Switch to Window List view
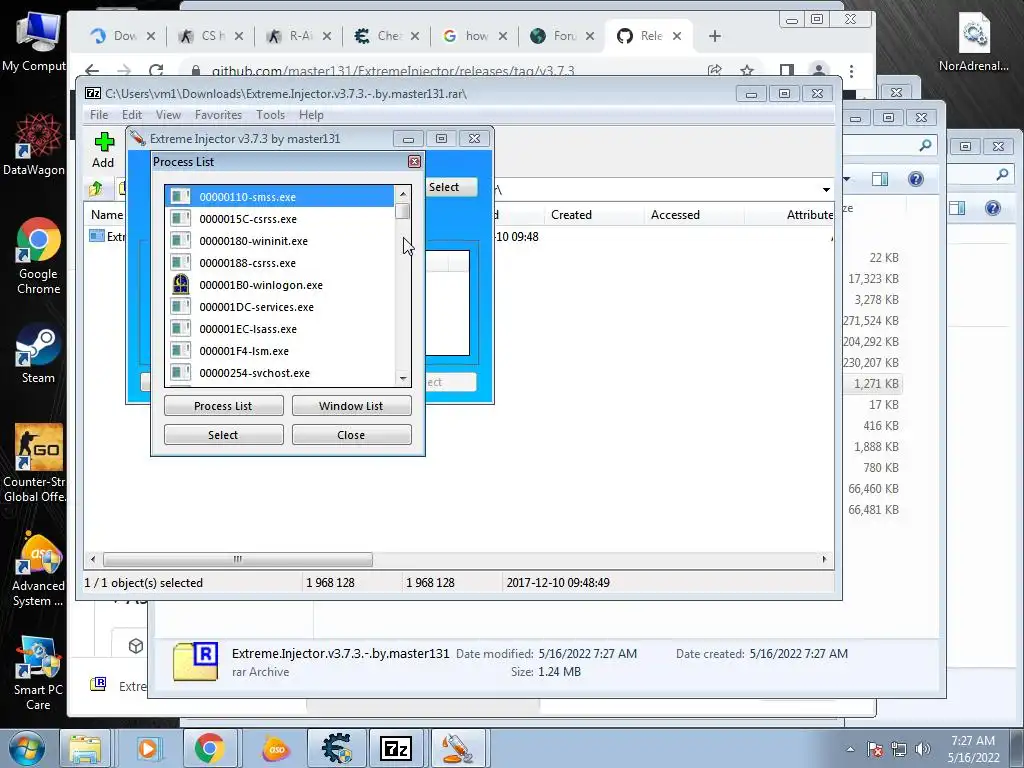Screen dimensions: 1024x768 [351, 406]
